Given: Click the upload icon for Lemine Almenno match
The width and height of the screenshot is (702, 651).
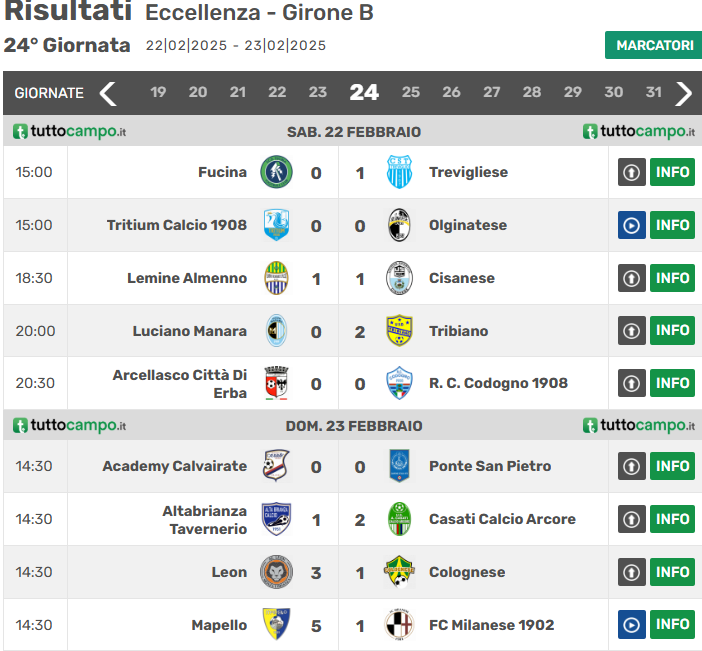Looking at the screenshot, I should 631,278.
